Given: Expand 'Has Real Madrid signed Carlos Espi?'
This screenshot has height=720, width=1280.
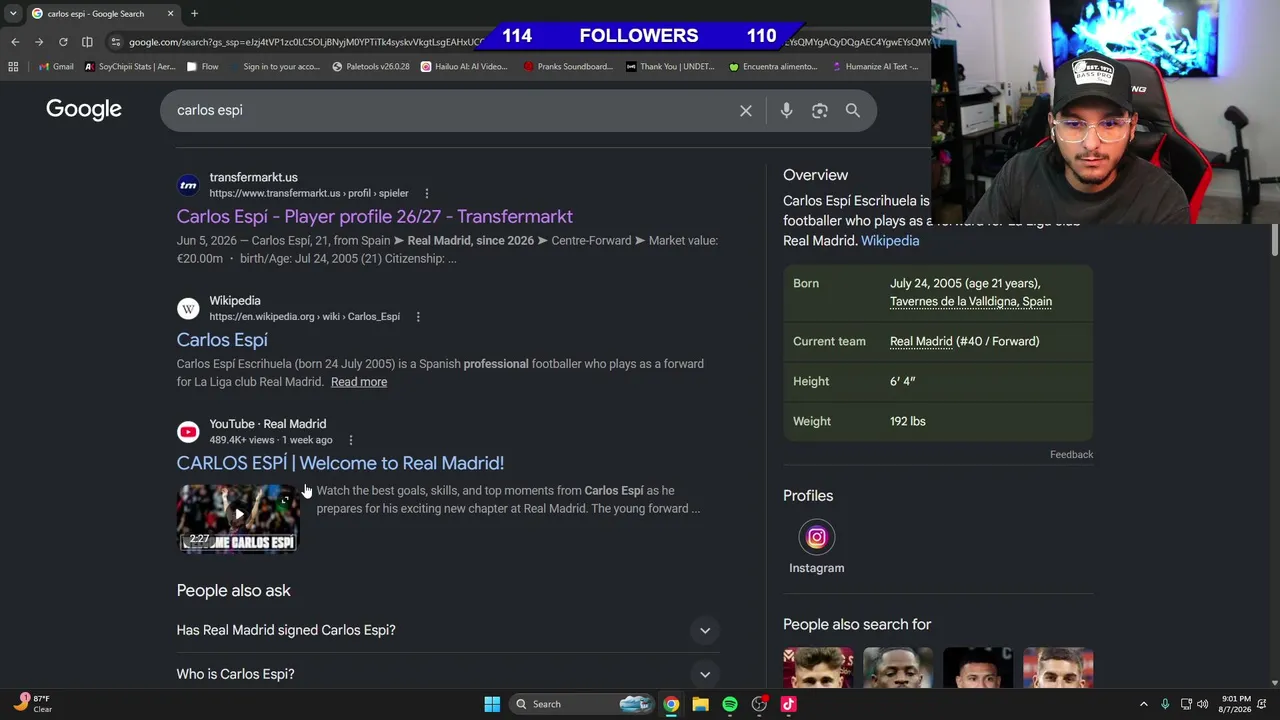Looking at the screenshot, I should tap(448, 630).
